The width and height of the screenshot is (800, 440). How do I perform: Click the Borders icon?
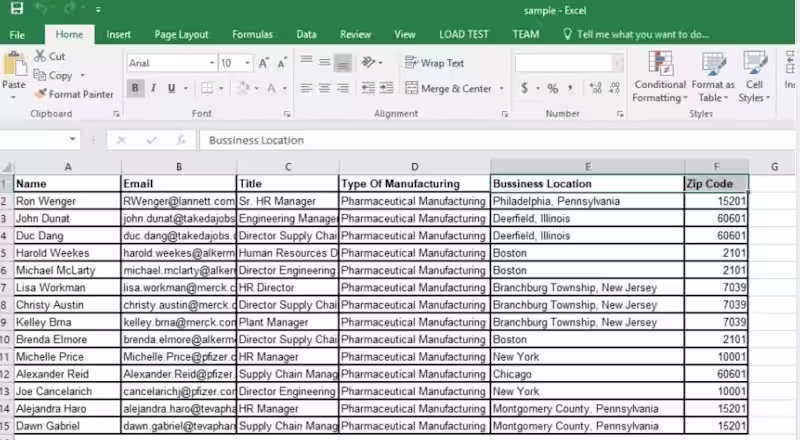(x=207, y=88)
